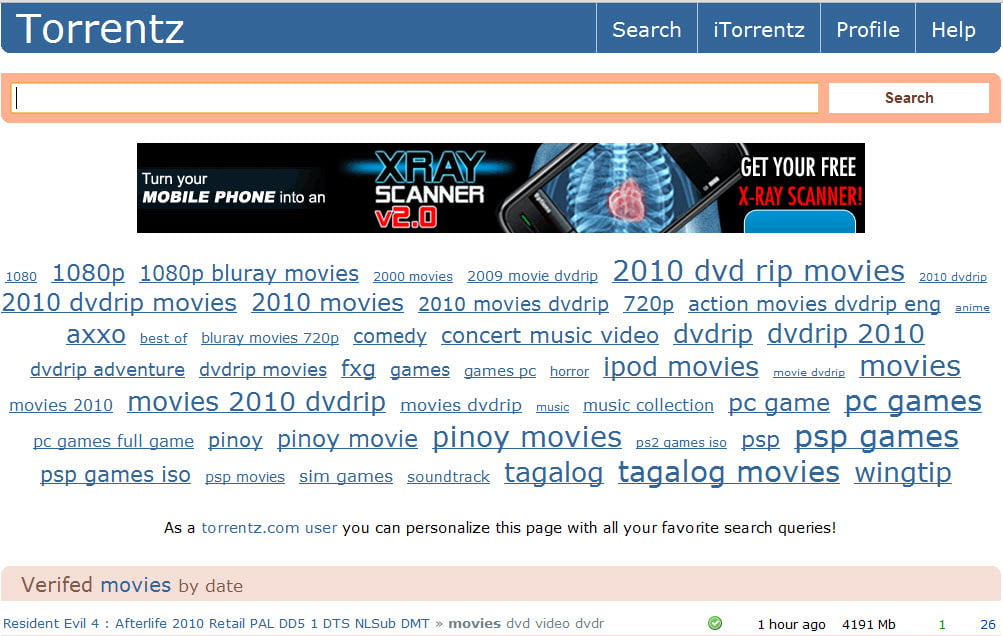The image size is (1003, 636).
Task: Open the 'torrentz.com user' link
Action: (269, 528)
